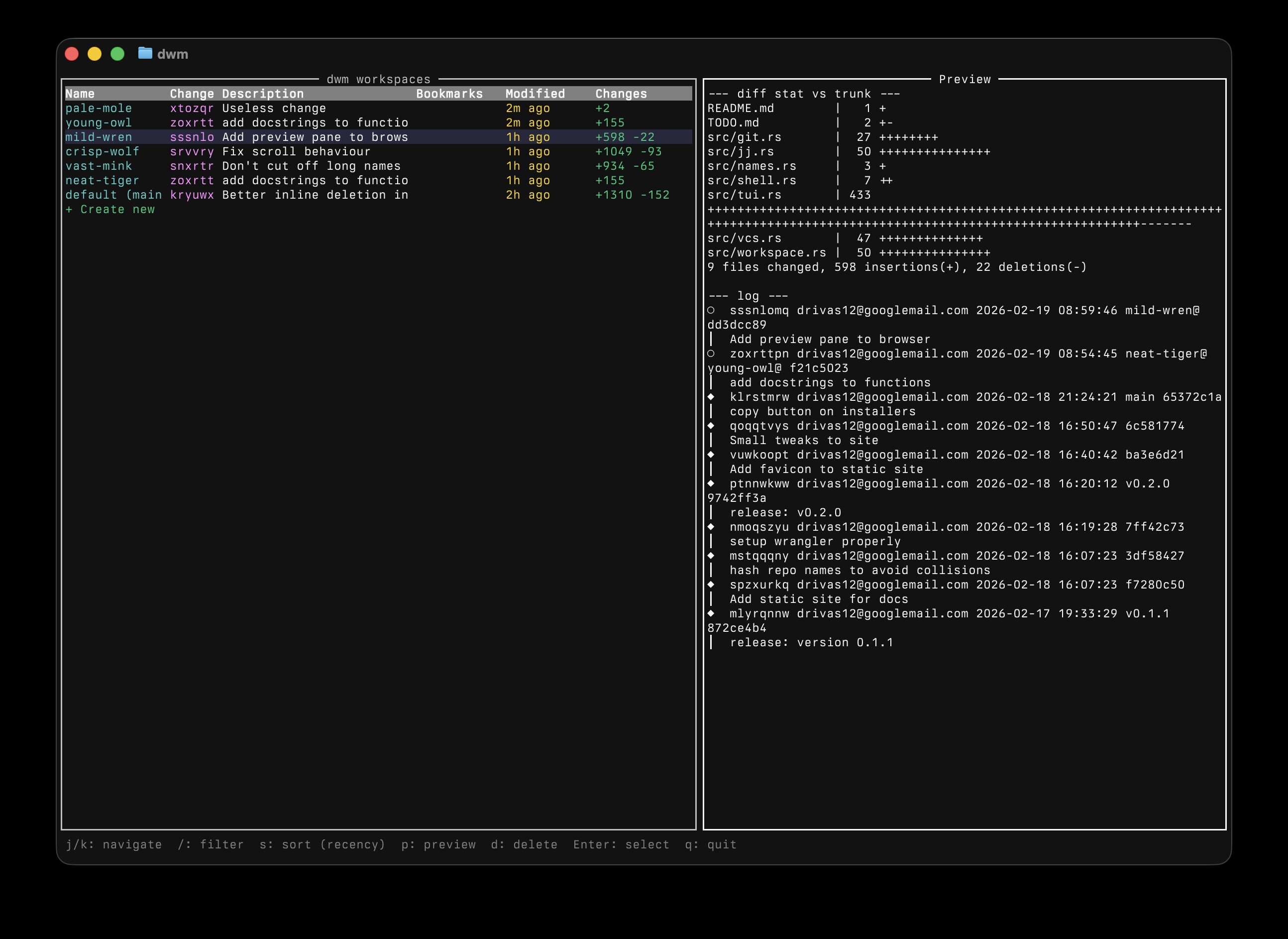
Task: Click change id xtozqr
Action: point(192,108)
